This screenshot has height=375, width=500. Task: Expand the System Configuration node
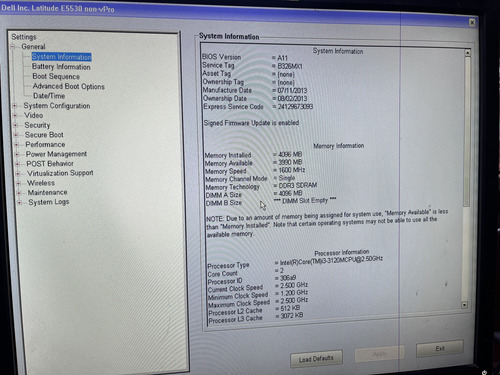pyautogui.click(x=14, y=106)
